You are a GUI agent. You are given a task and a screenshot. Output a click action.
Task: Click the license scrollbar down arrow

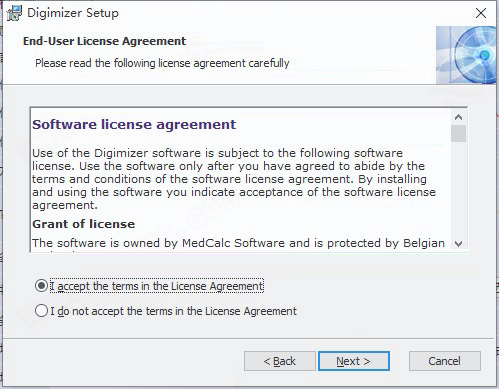coord(459,244)
